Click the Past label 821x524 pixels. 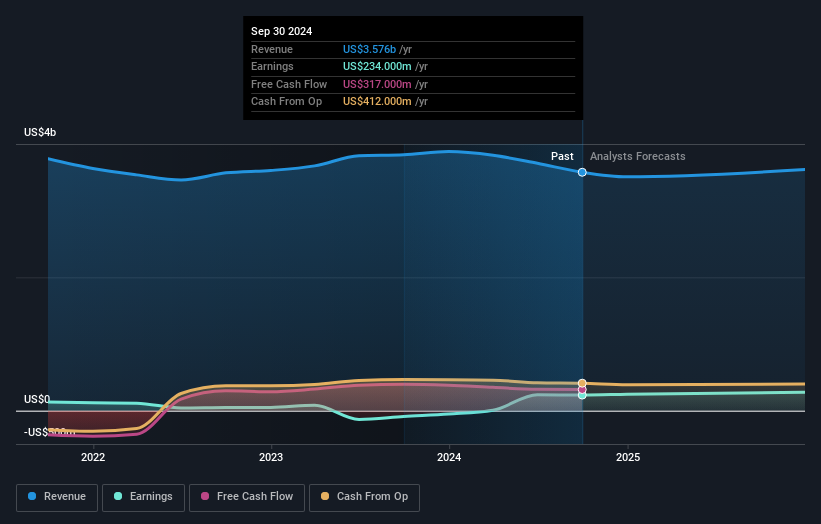(562, 156)
